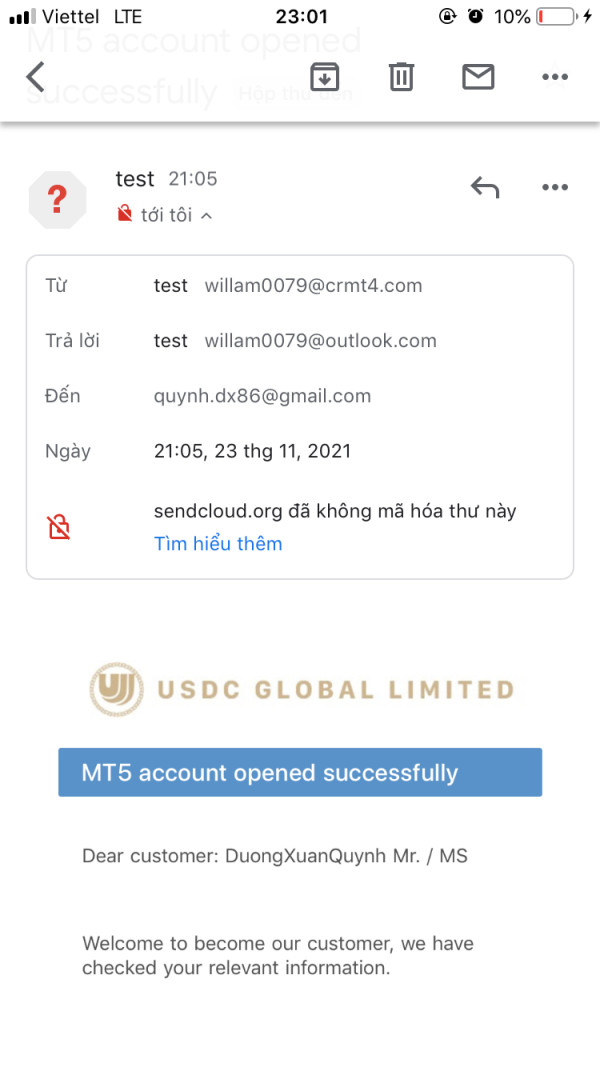
Task: Tap sender address willam0079@crmt4.com
Action: (x=313, y=286)
